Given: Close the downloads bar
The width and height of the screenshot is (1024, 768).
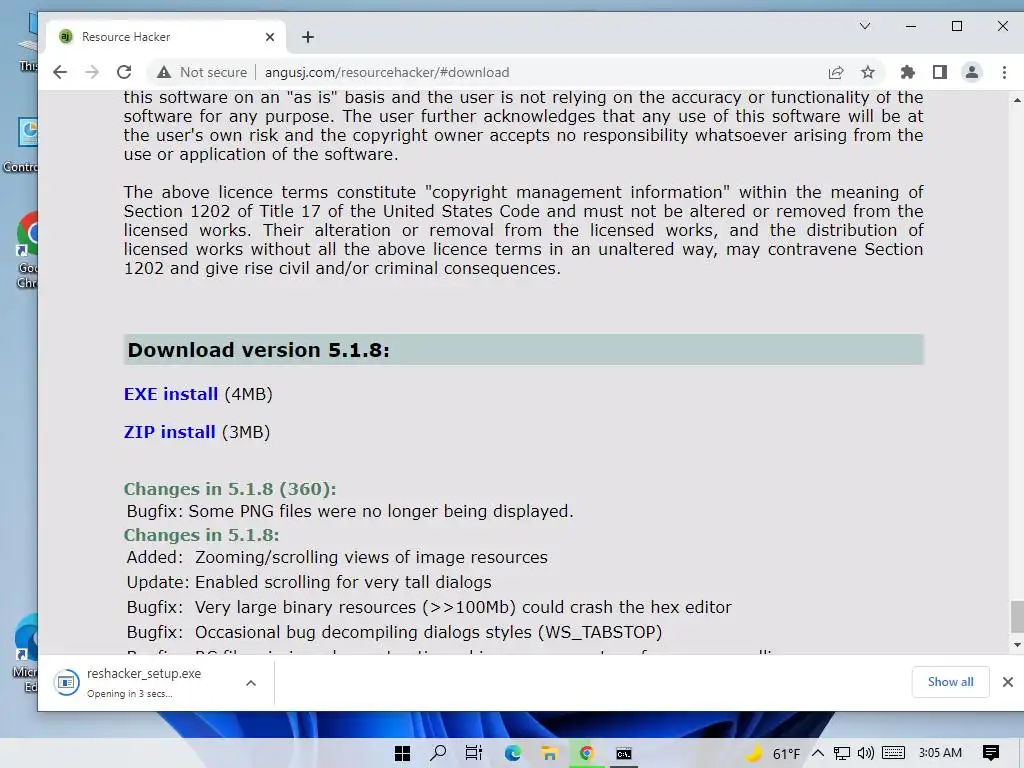Looking at the screenshot, I should click(1008, 682).
